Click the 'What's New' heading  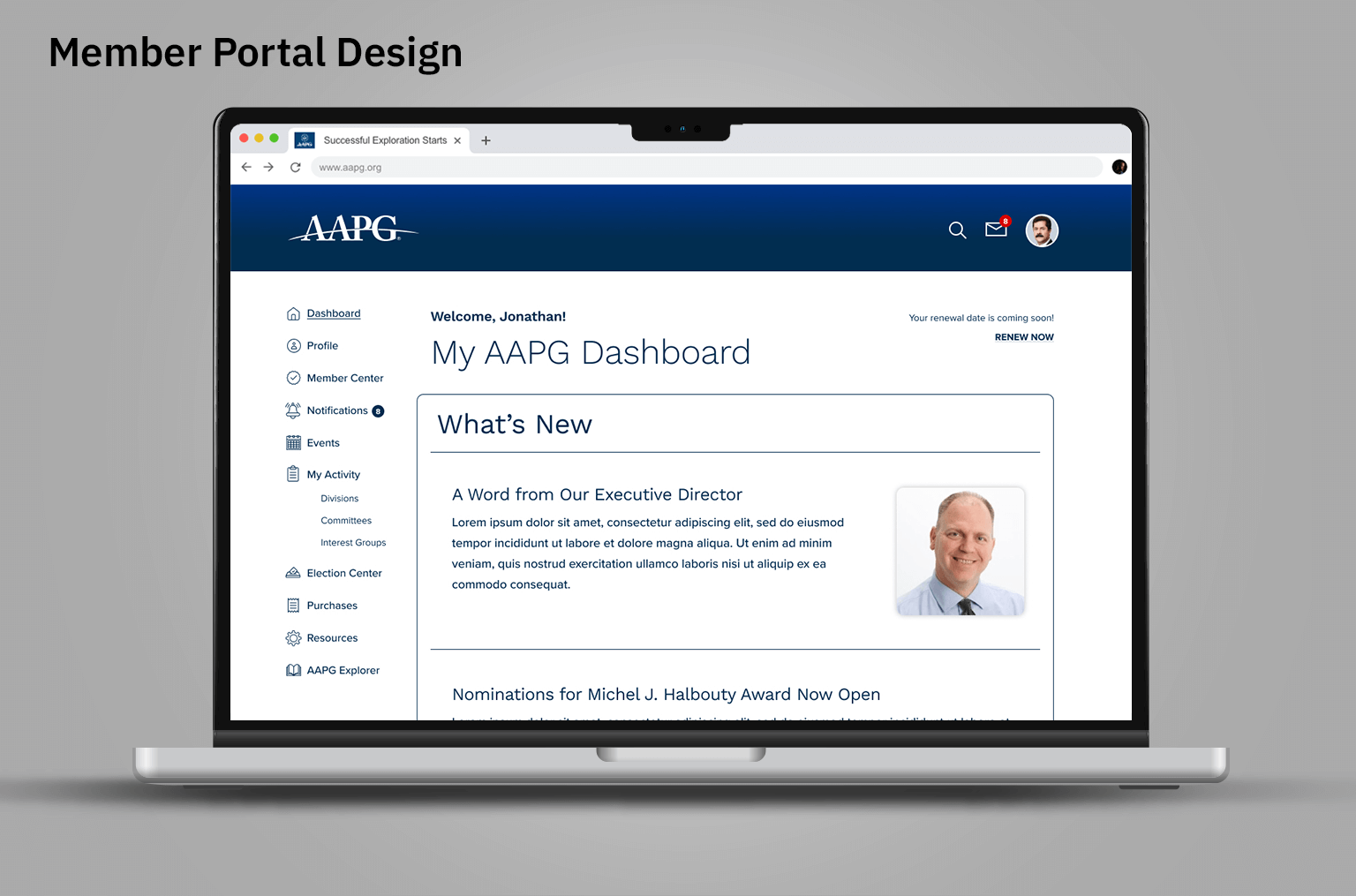click(515, 425)
